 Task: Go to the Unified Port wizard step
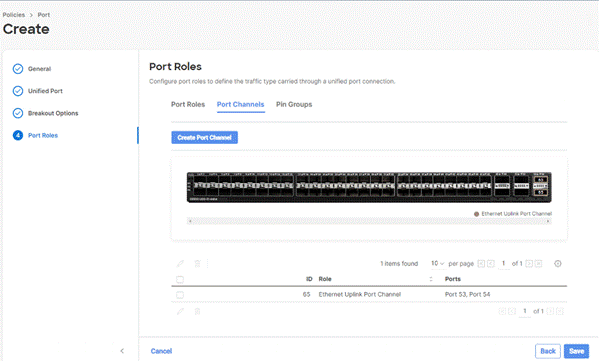[45, 91]
